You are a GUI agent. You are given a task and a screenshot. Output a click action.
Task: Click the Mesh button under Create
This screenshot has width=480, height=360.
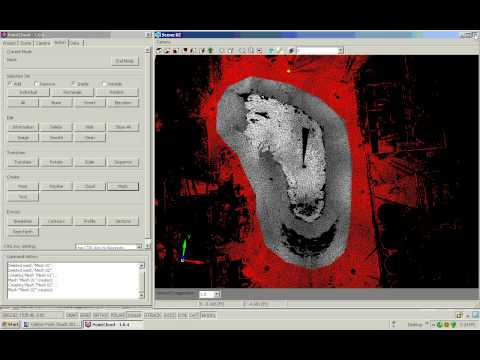[123, 186]
